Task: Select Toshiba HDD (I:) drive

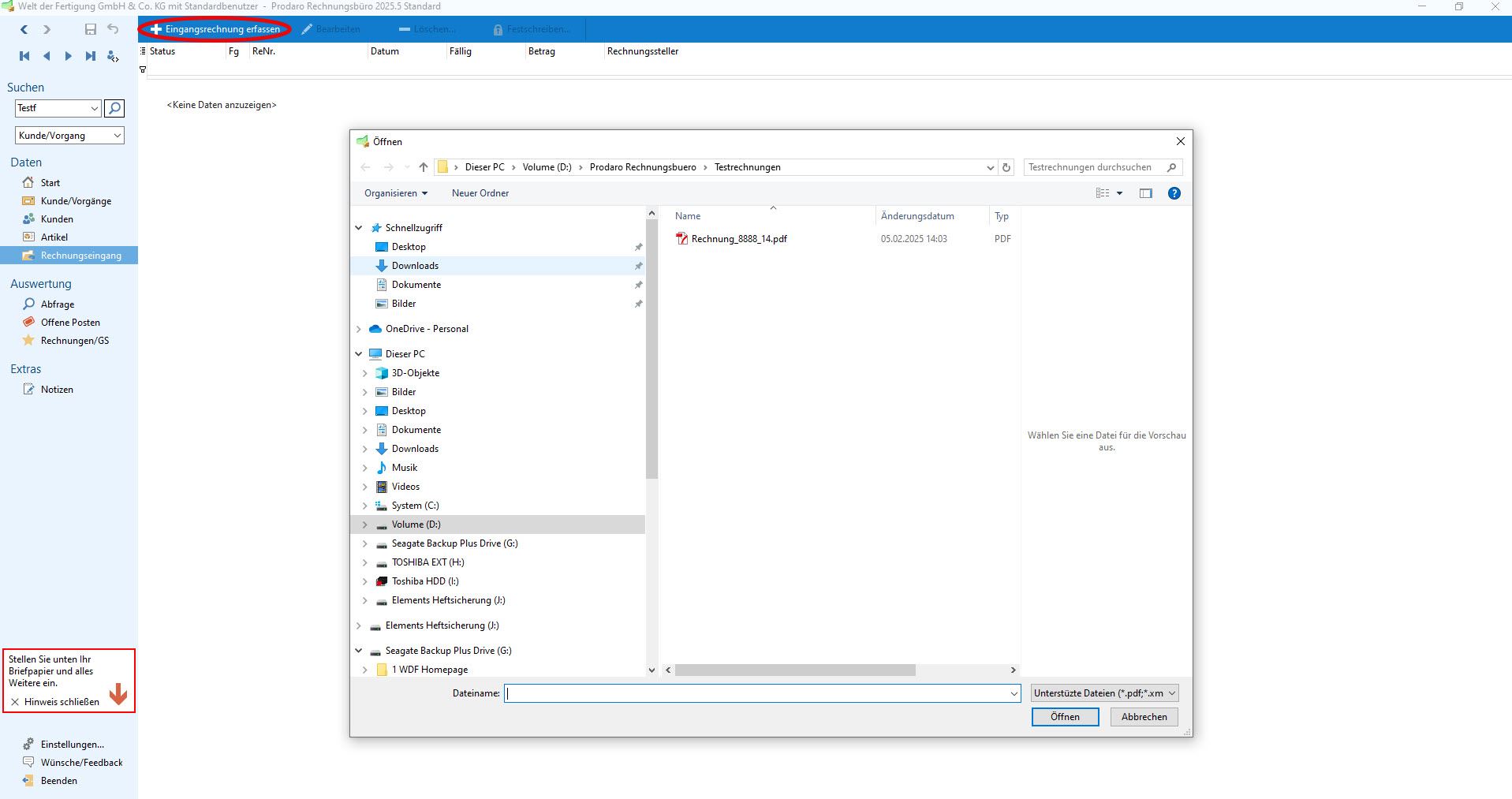Action: pyautogui.click(x=425, y=581)
